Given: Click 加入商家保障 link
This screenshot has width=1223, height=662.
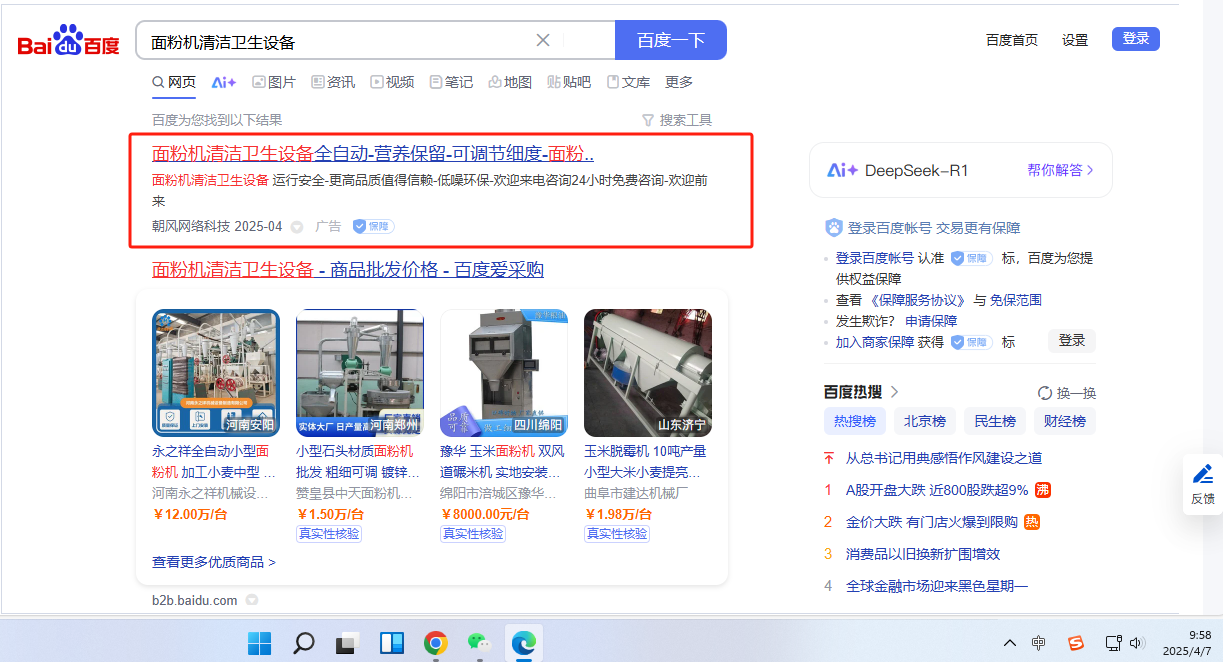Looking at the screenshot, I should [x=875, y=342].
